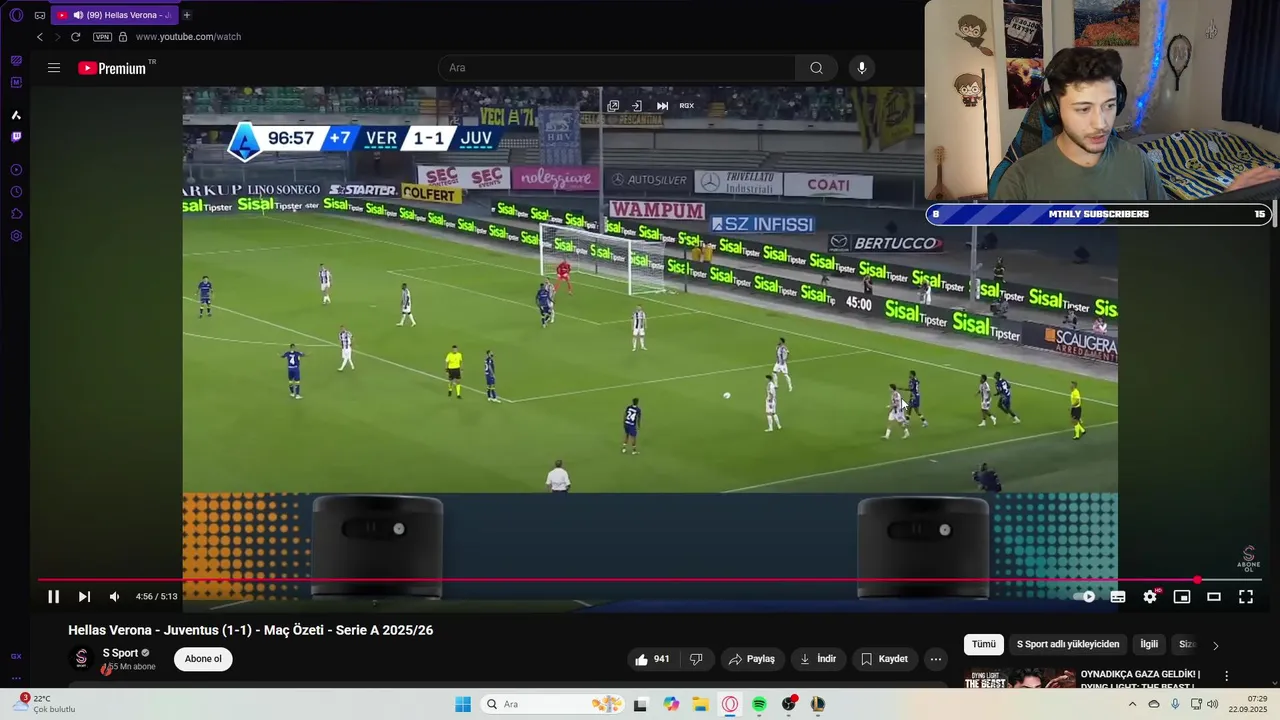The height and width of the screenshot is (720, 1280).
Task: Open Dying Light The Beast video thumbnail
Action: (x=1018, y=679)
